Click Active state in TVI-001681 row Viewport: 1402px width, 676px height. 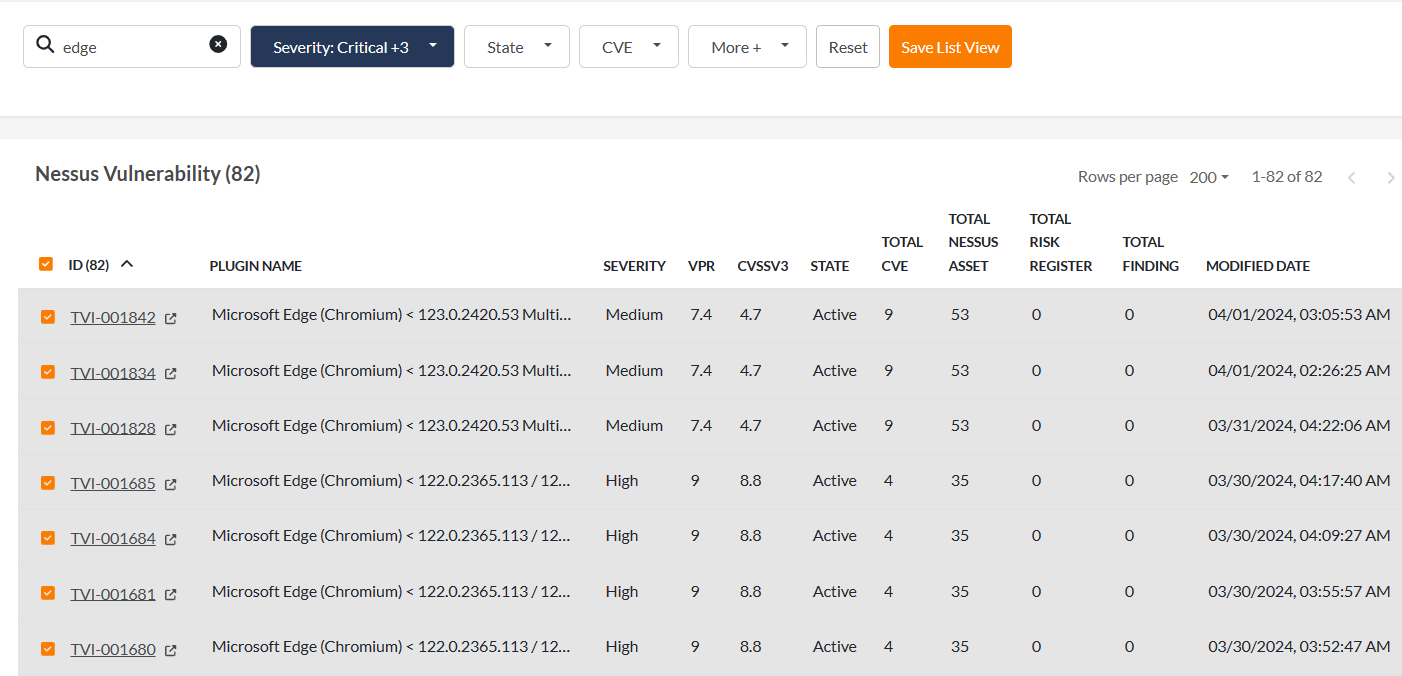pyautogui.click(x=835, y=592)
